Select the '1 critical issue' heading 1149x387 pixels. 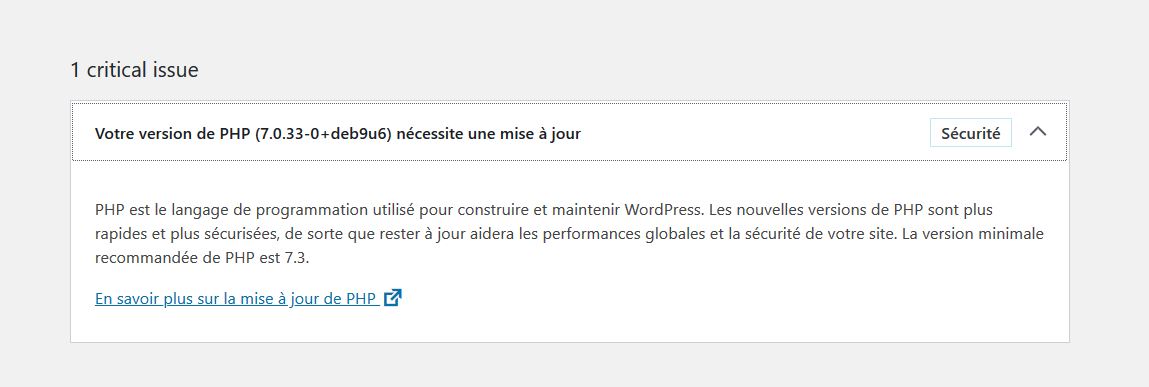(134, 70)
